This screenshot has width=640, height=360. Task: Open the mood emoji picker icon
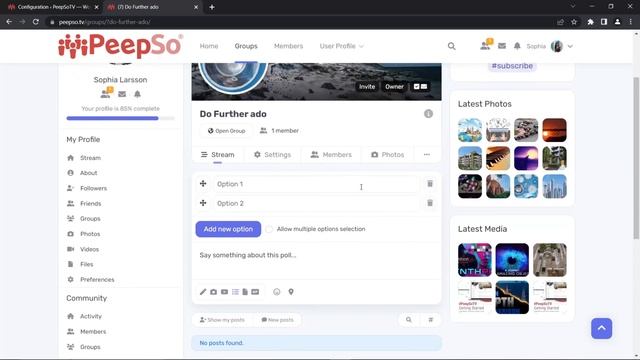277,292
